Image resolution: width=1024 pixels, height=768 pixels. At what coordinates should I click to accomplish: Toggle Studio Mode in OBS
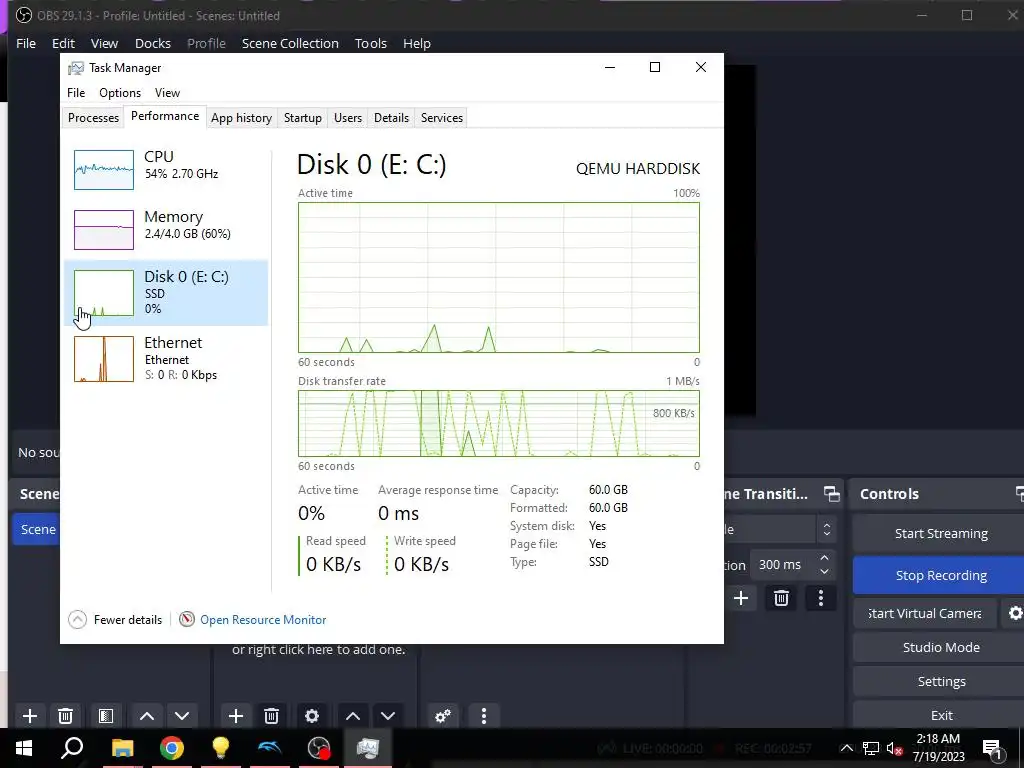[x=940, y=647]
